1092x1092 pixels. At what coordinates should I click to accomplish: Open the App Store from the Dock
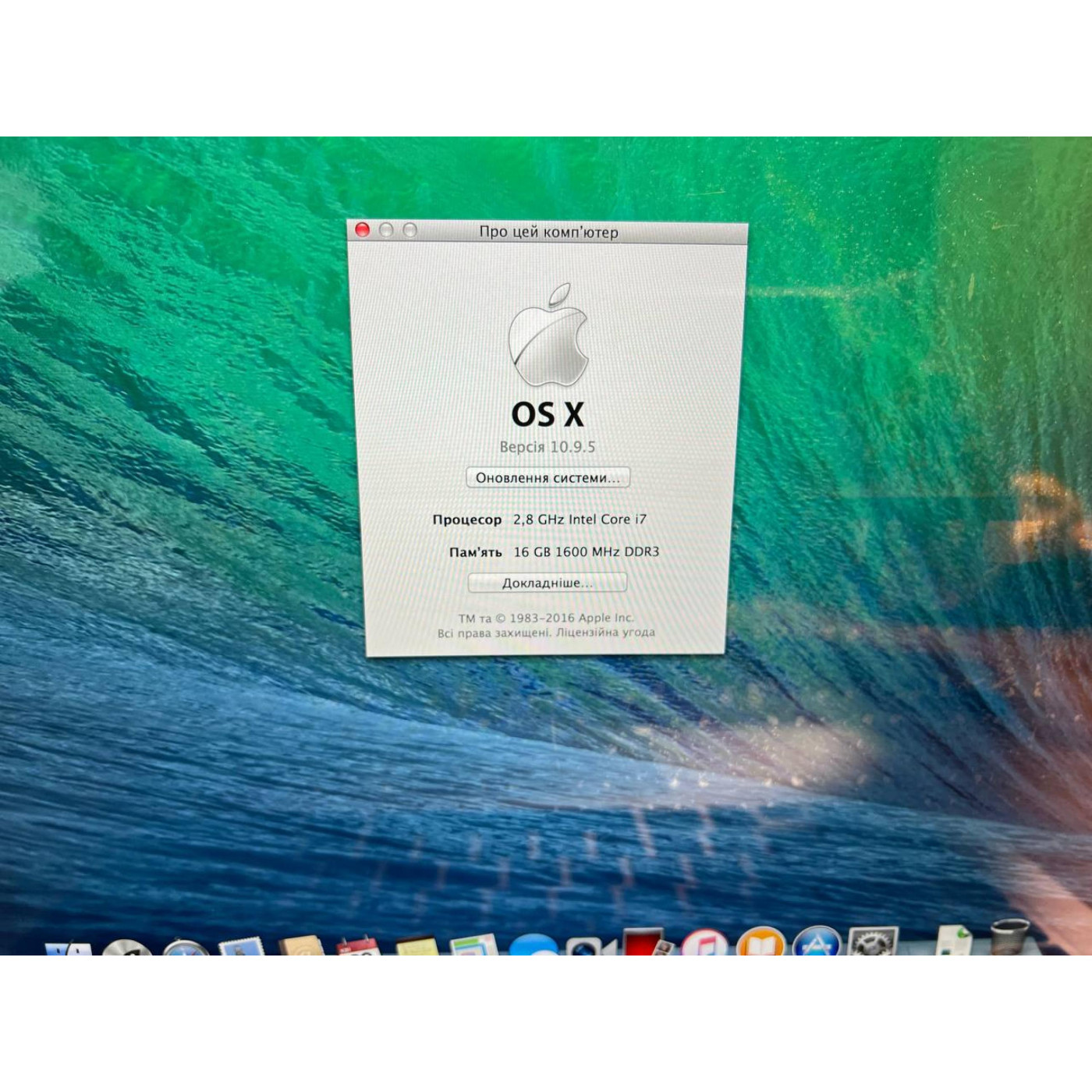coord(817,941)
